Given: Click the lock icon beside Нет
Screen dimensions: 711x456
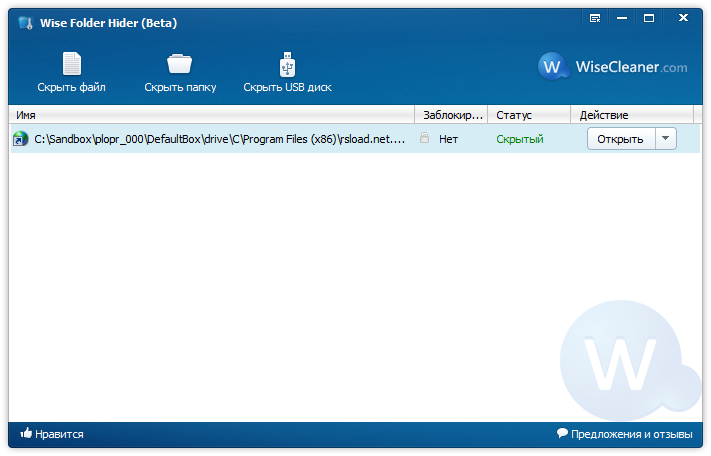Looking at the screenshot, I should 424,138.
